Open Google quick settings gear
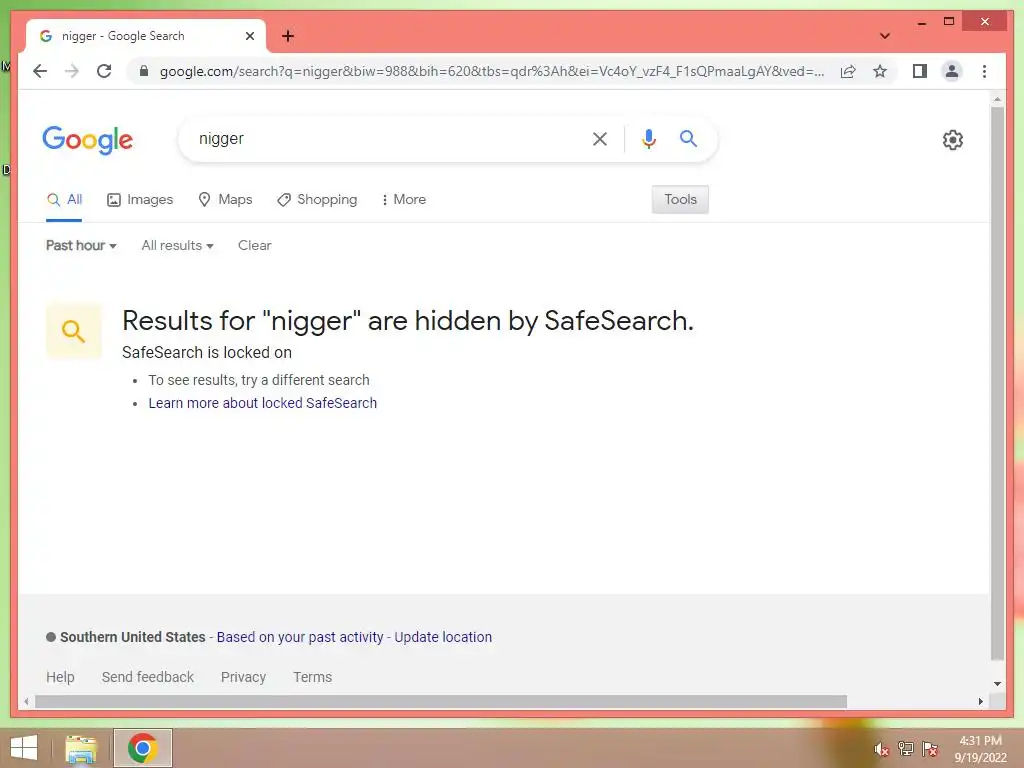The image size is (1024, 768). tap(953, 139)
